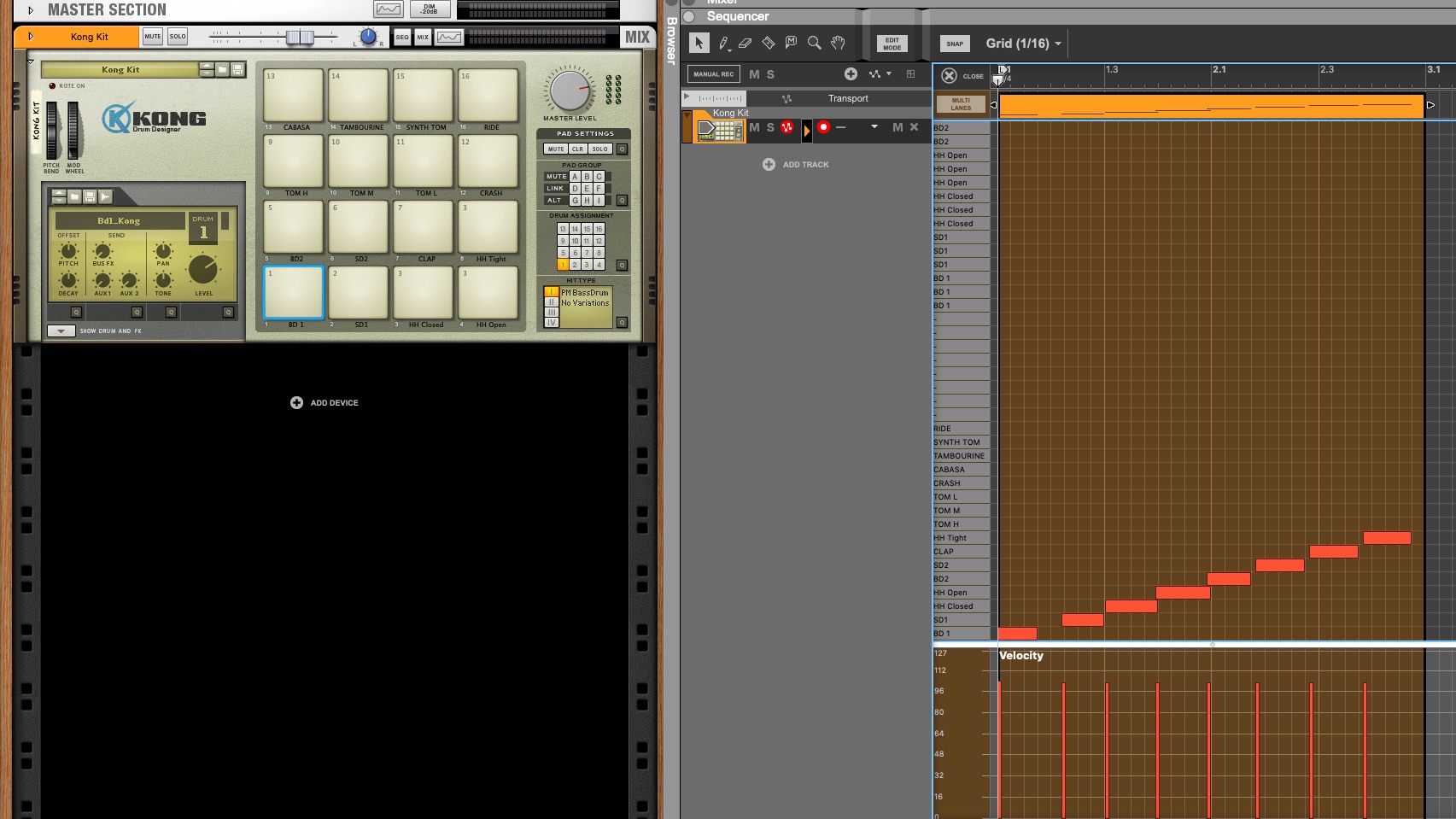
Task: Select the Eraser tool
Action: coord(745,43)
